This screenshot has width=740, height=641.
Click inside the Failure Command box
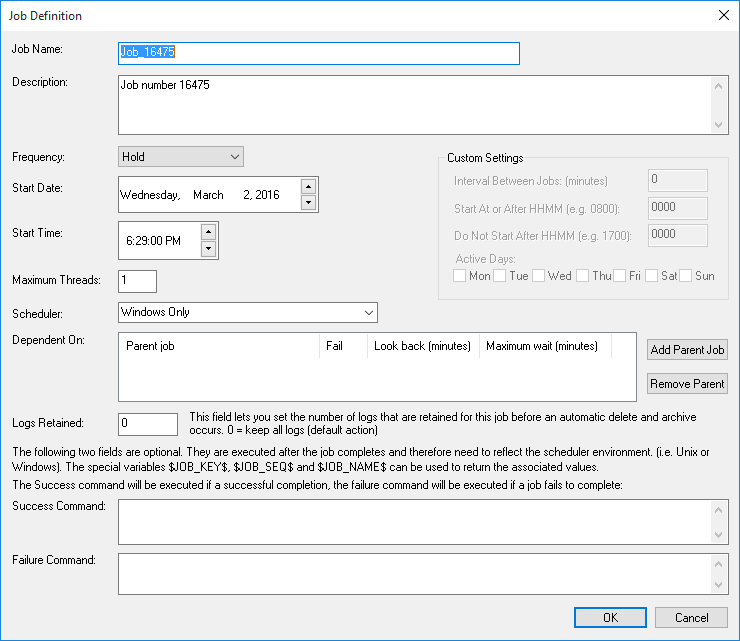click(414, 574)
